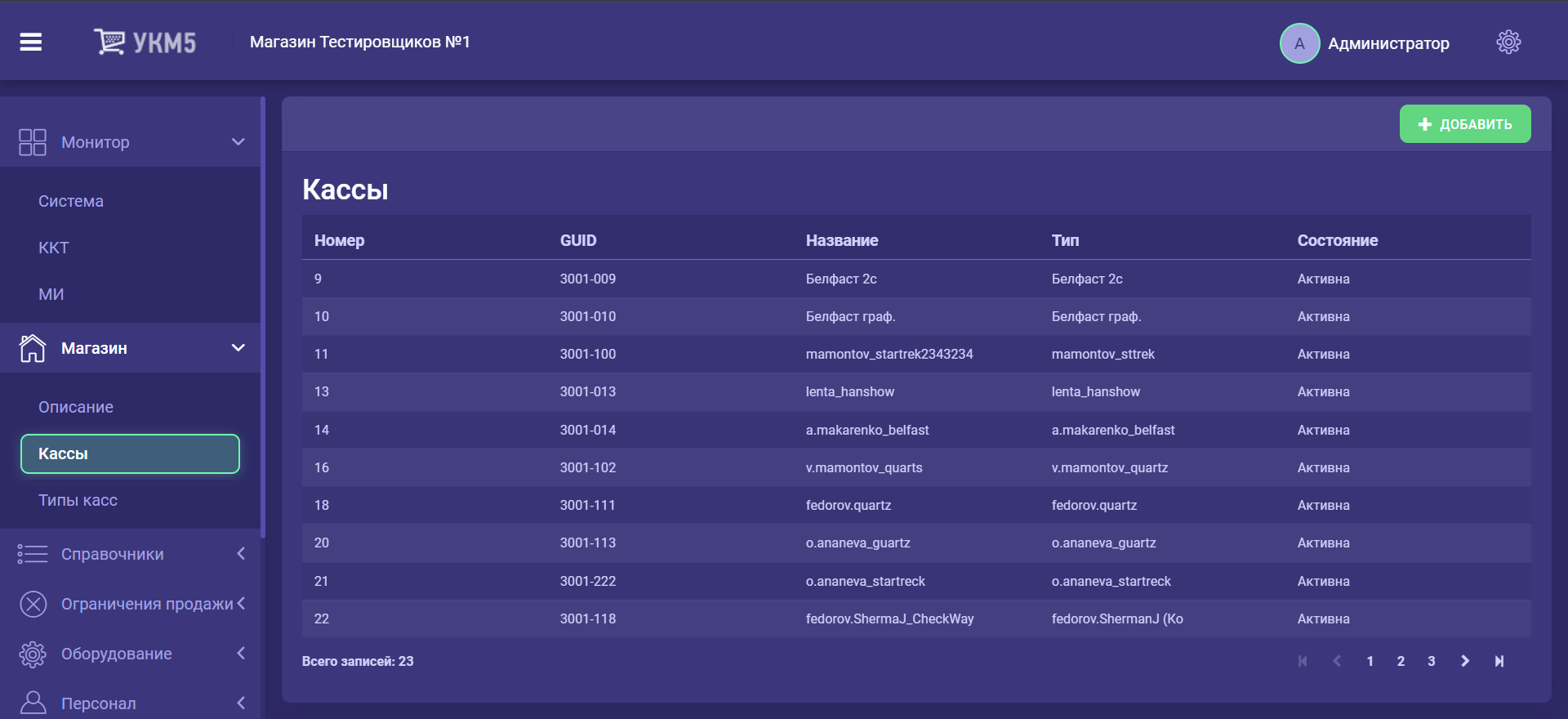Click the Справочники list icon

click(33, 554)
